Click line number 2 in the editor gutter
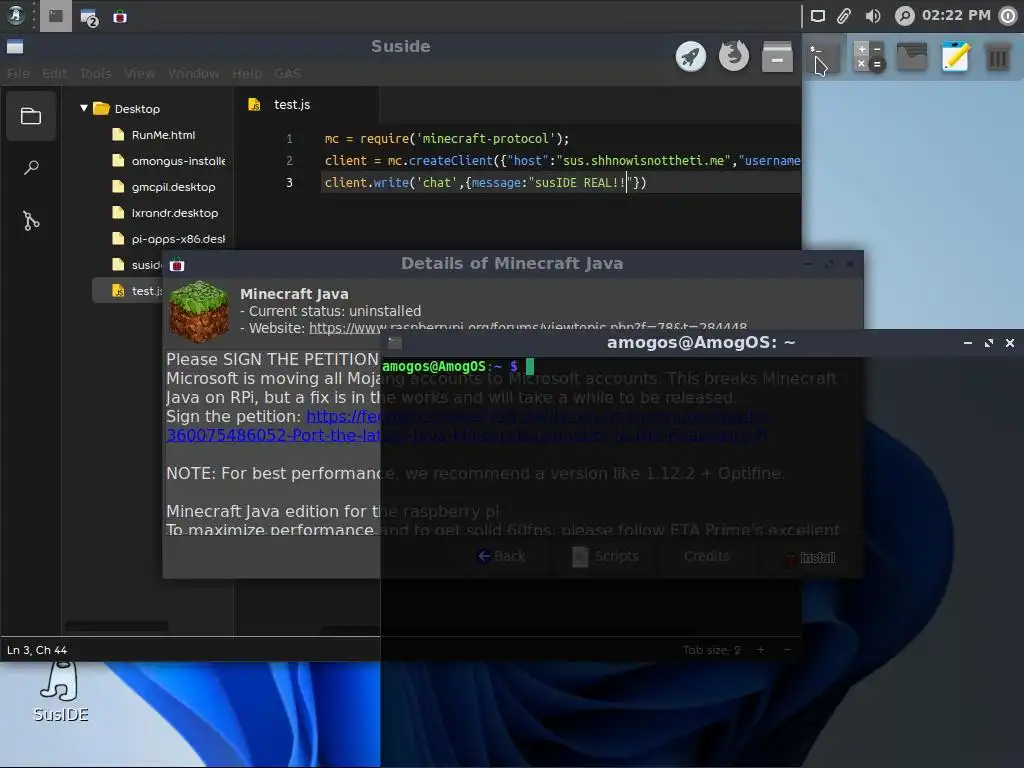The image size is (1024, 768). coord(289,161)
